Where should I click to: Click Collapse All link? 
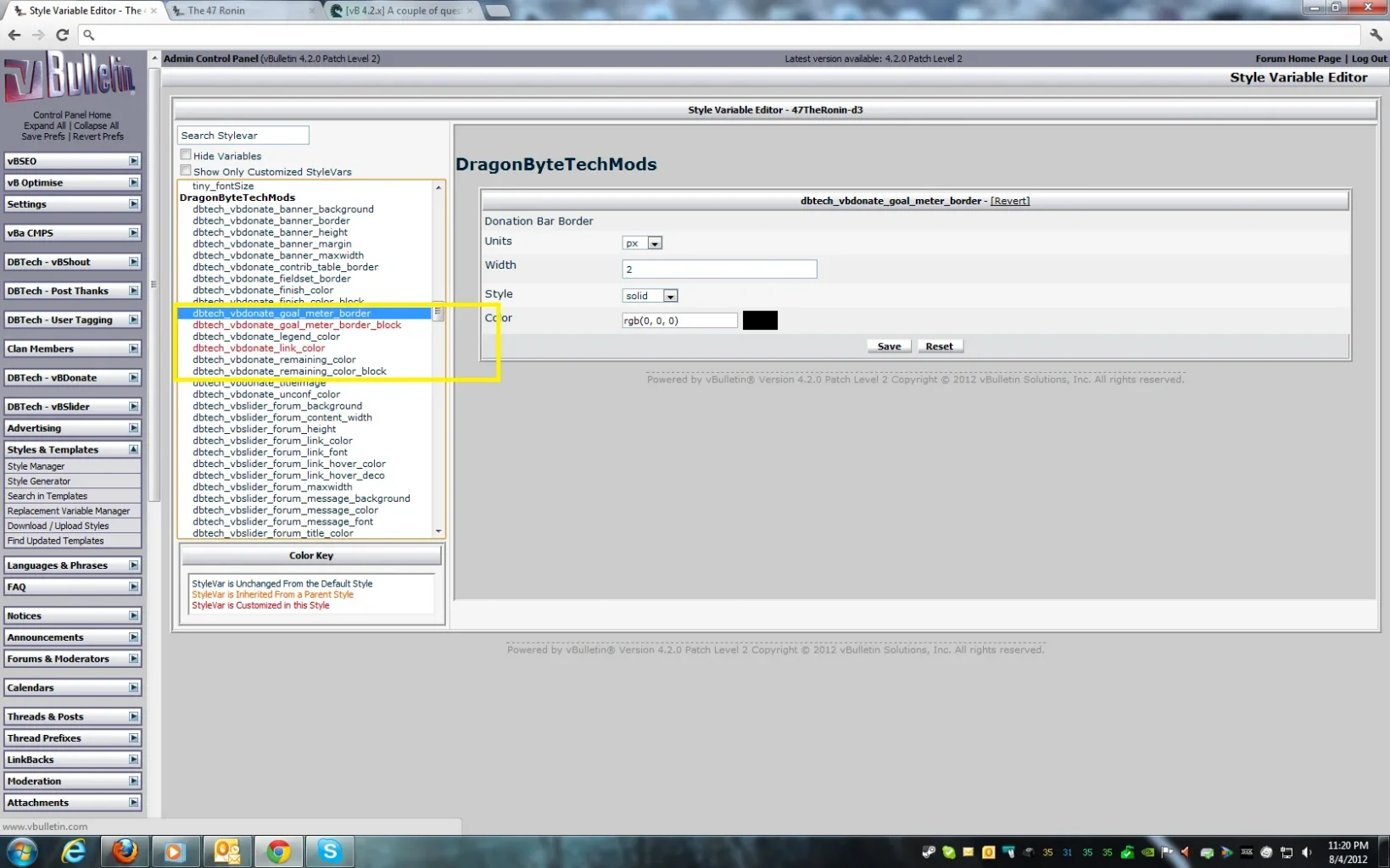[97, 125]
